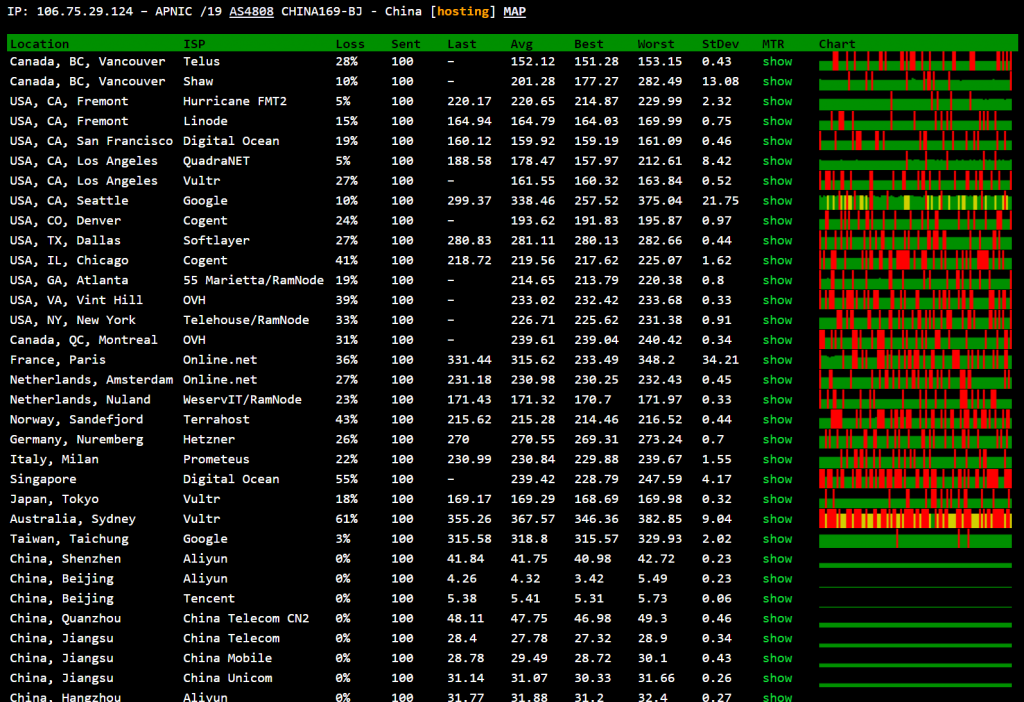Show MTR for the Dallas Softlayer row
Viewport: 1024px width, 702px height.
(777, 240)
